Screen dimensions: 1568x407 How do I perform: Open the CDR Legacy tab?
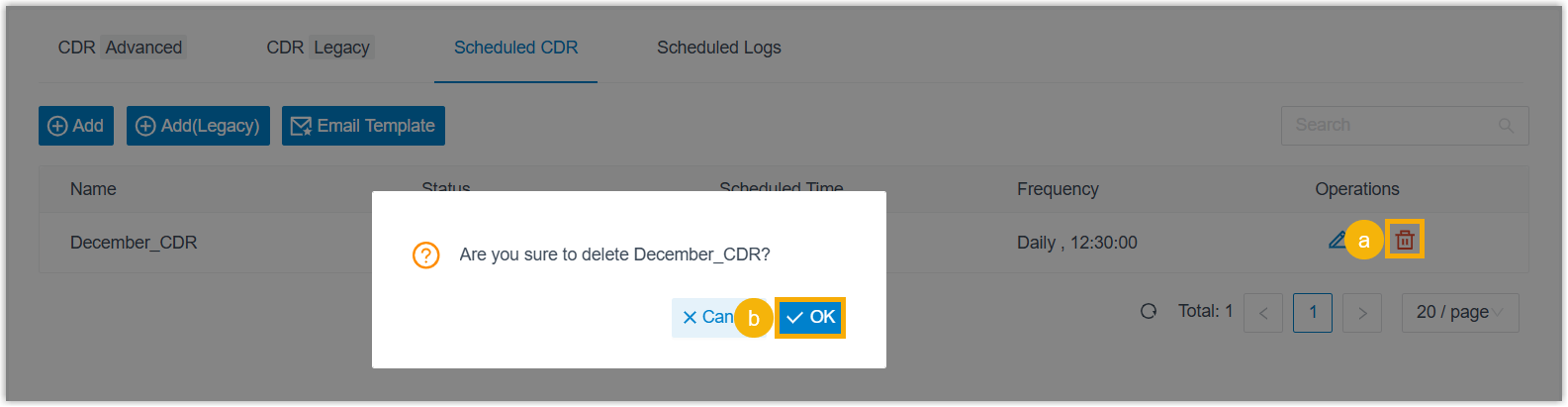tap(319, 48)
